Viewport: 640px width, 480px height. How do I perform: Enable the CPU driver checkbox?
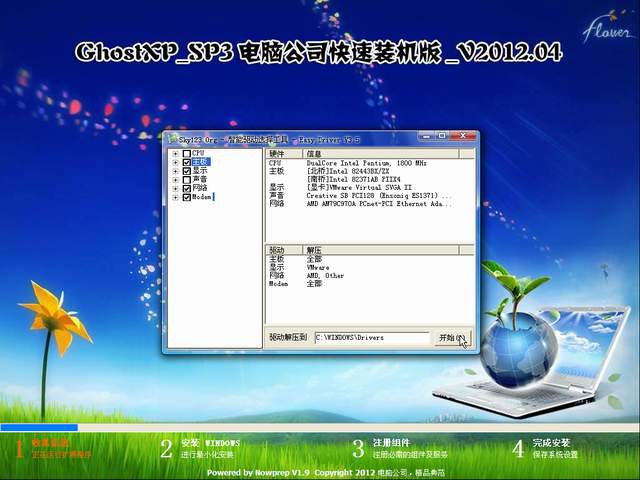(x=187, y=153)
